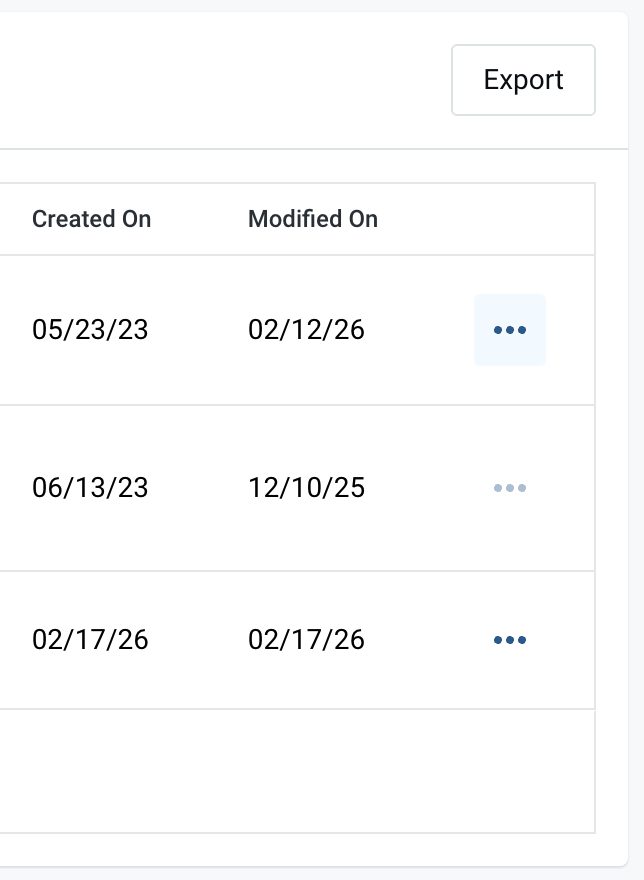Click the Export button
644x880 pixels.
(523, 80)
